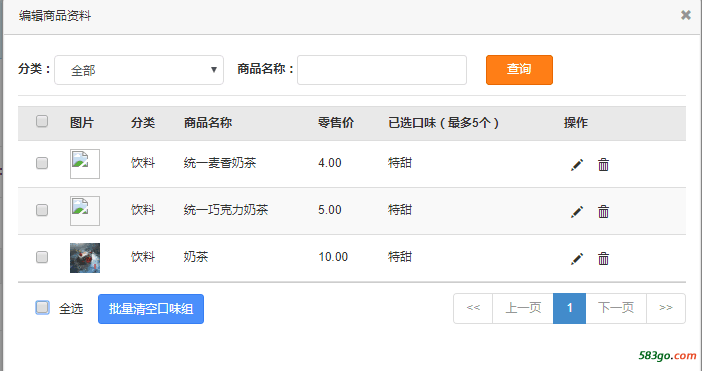Go to first page with << button

(x=473, y=308)
